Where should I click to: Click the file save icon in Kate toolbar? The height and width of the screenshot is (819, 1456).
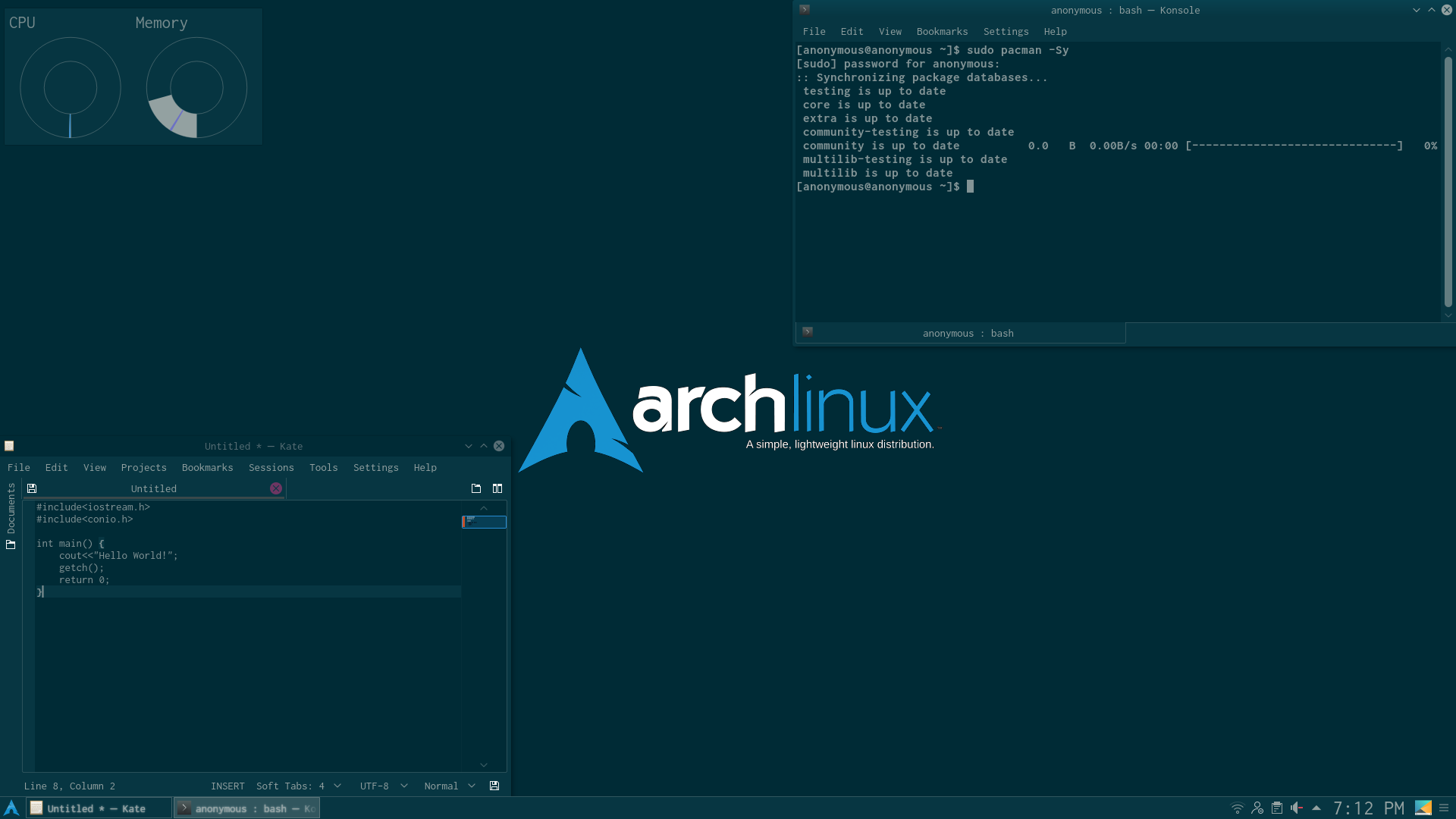click(x=32, y=488)
